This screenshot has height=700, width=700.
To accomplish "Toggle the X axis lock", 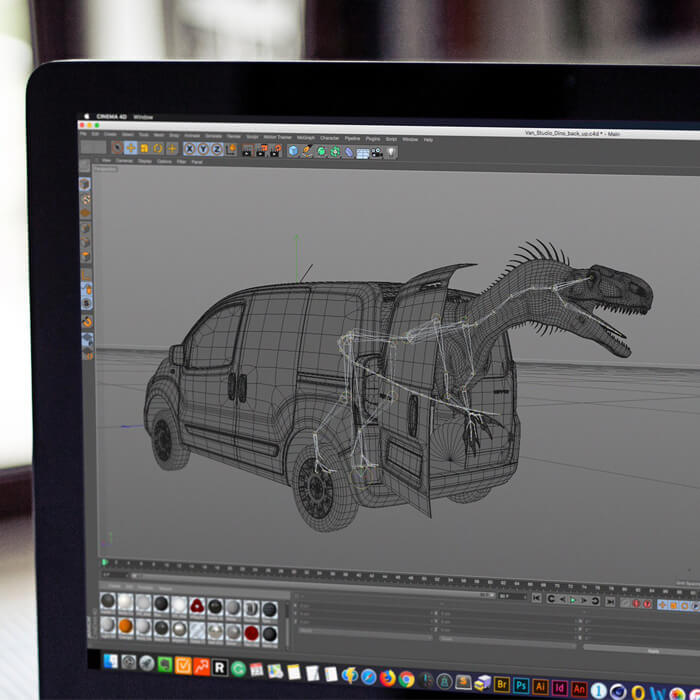I will [x=189, y=149].
